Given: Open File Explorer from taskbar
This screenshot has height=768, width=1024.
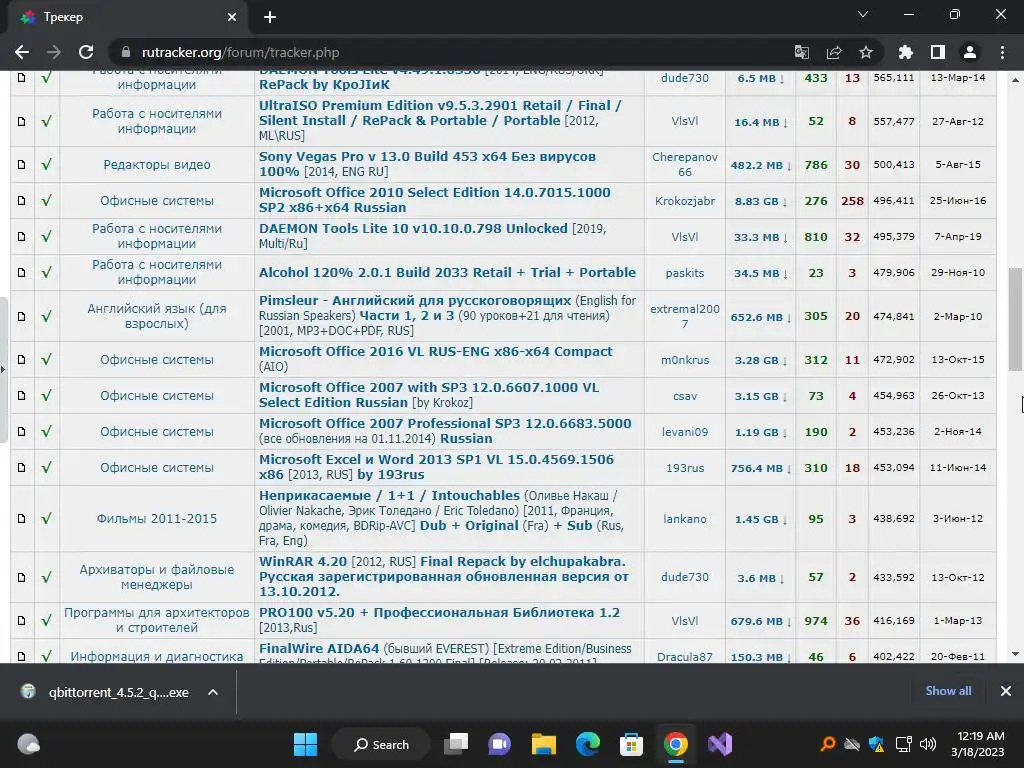Looking at the screenshot, I should 543,744.
